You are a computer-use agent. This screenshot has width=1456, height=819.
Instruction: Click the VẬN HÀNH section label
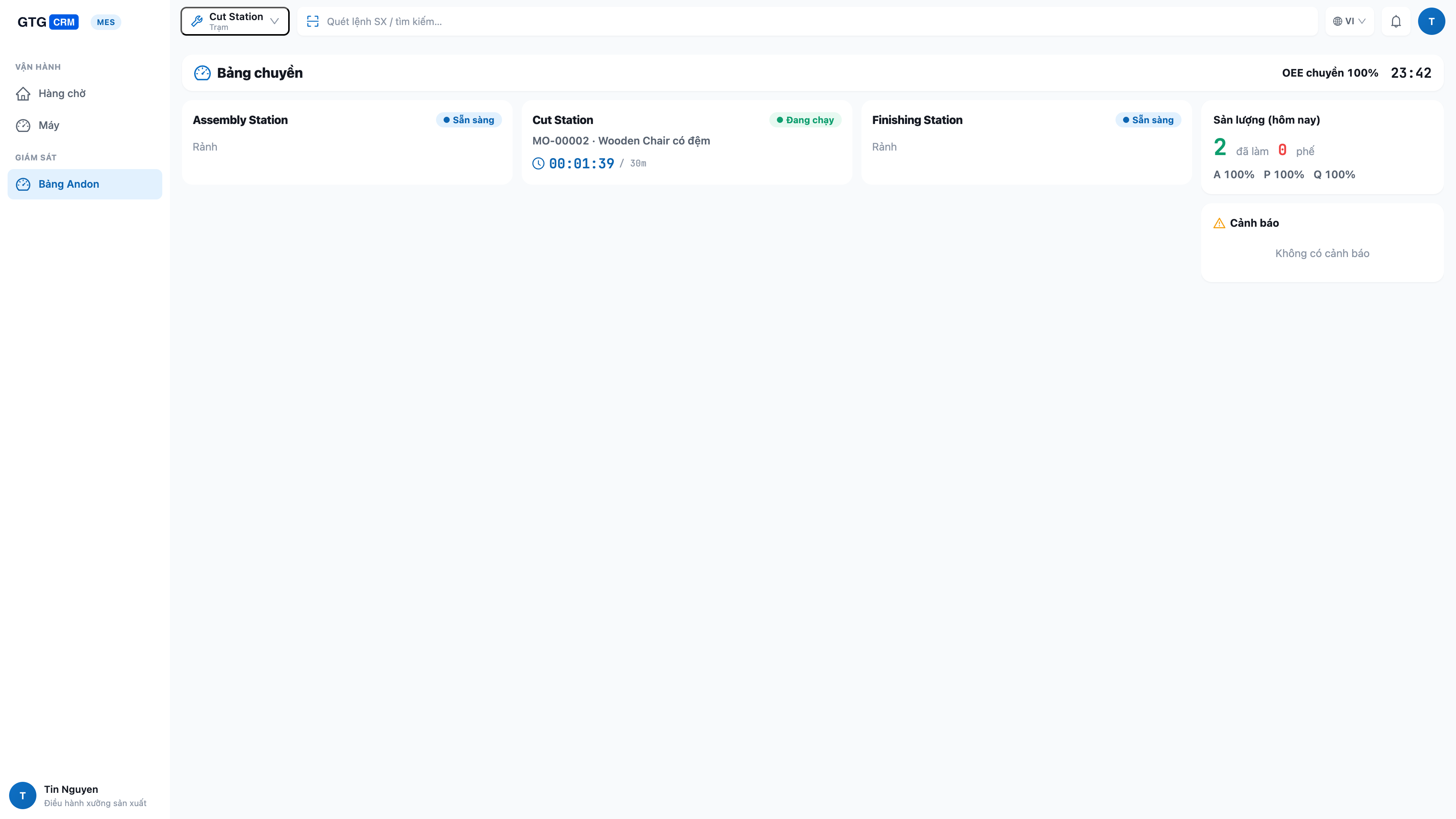pyautogui.click(x=38, y=67)
